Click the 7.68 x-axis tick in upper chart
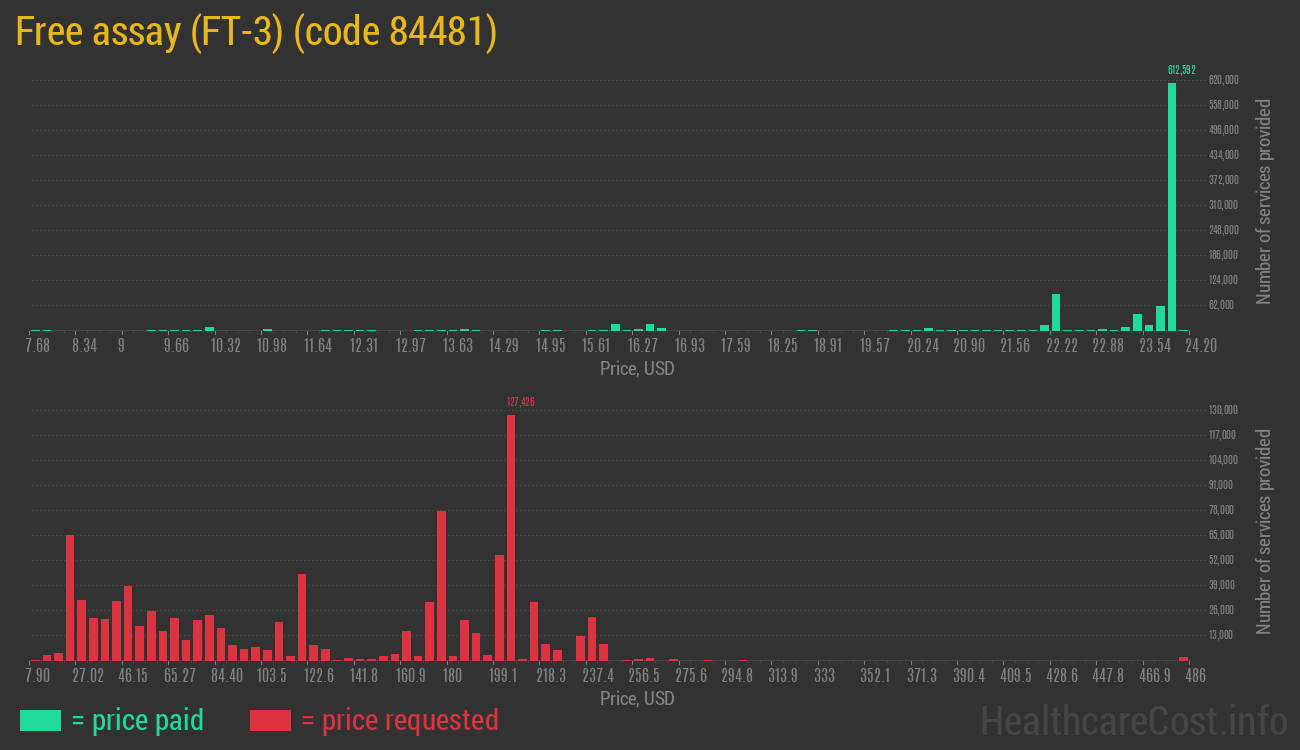 coord(37,346)
